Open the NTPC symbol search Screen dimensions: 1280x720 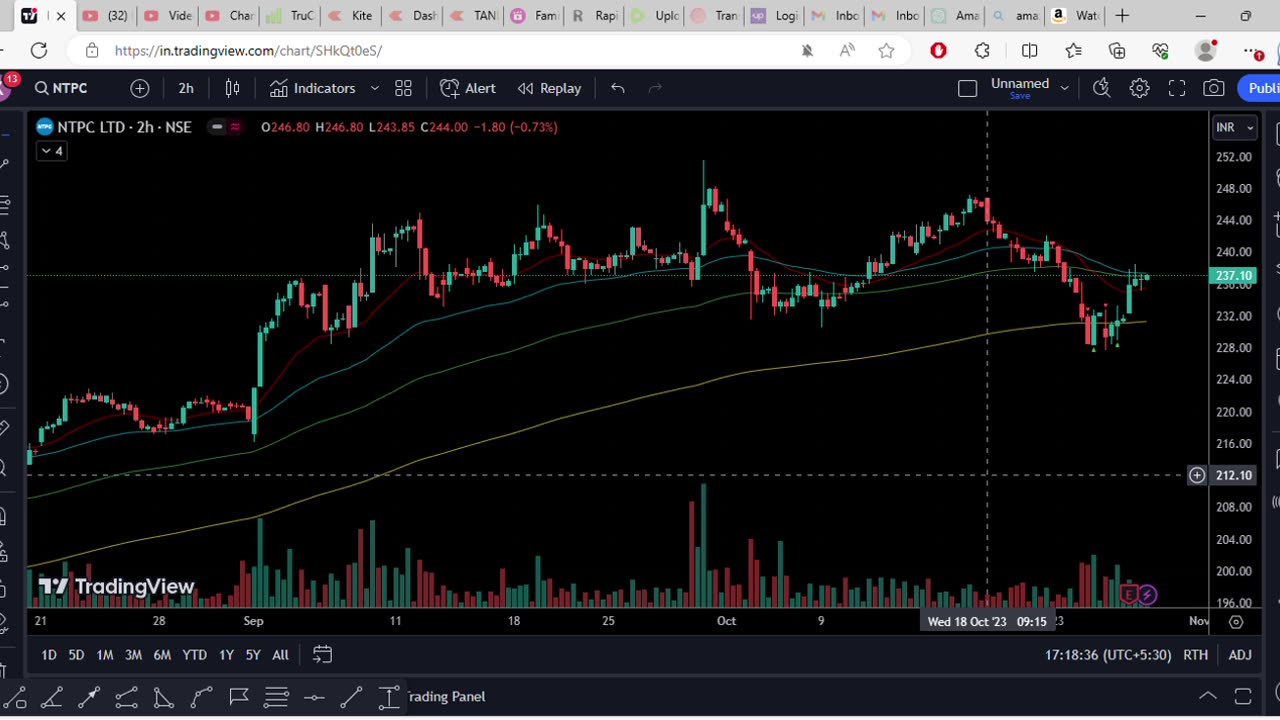(x=61, y=88)
